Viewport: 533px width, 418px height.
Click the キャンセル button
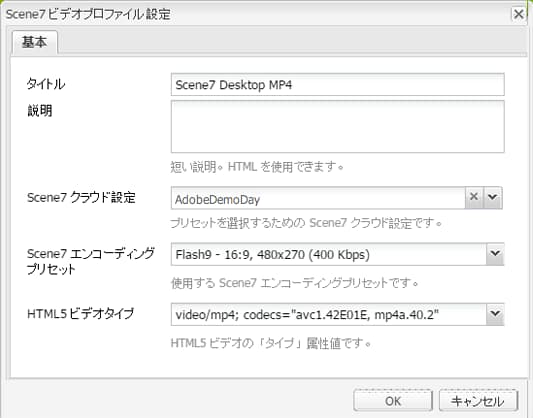(478, 401)
